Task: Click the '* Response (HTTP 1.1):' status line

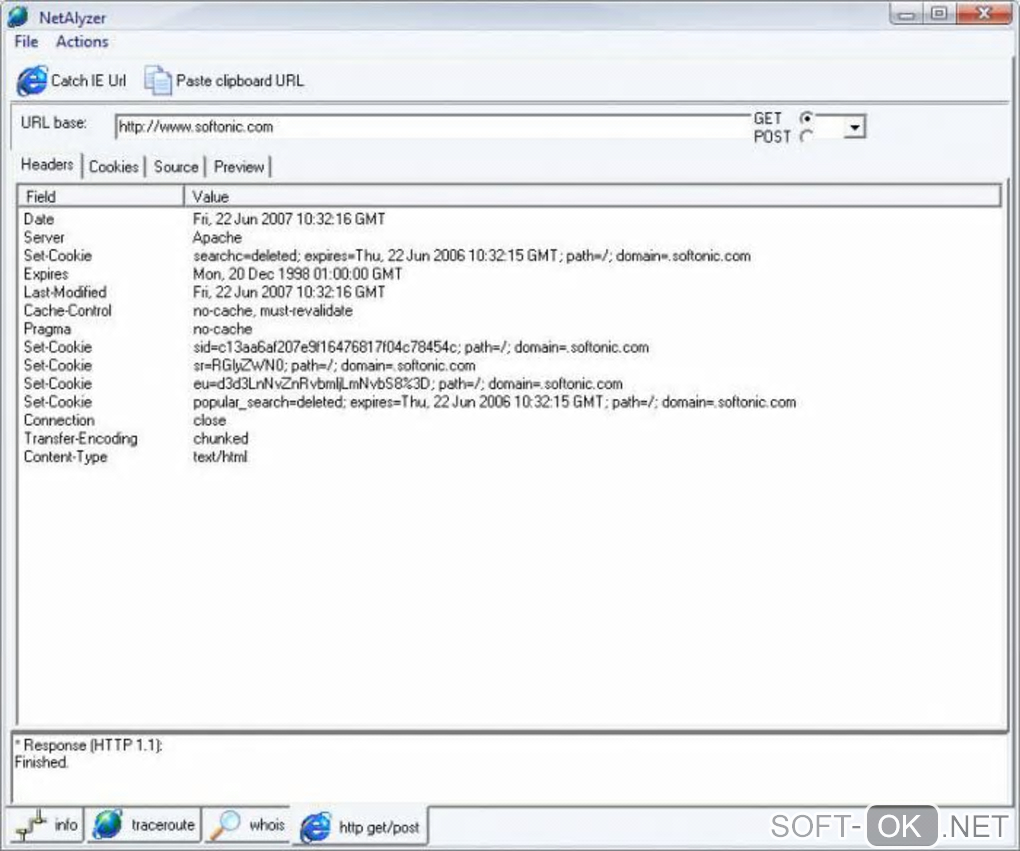Action: 88,745
